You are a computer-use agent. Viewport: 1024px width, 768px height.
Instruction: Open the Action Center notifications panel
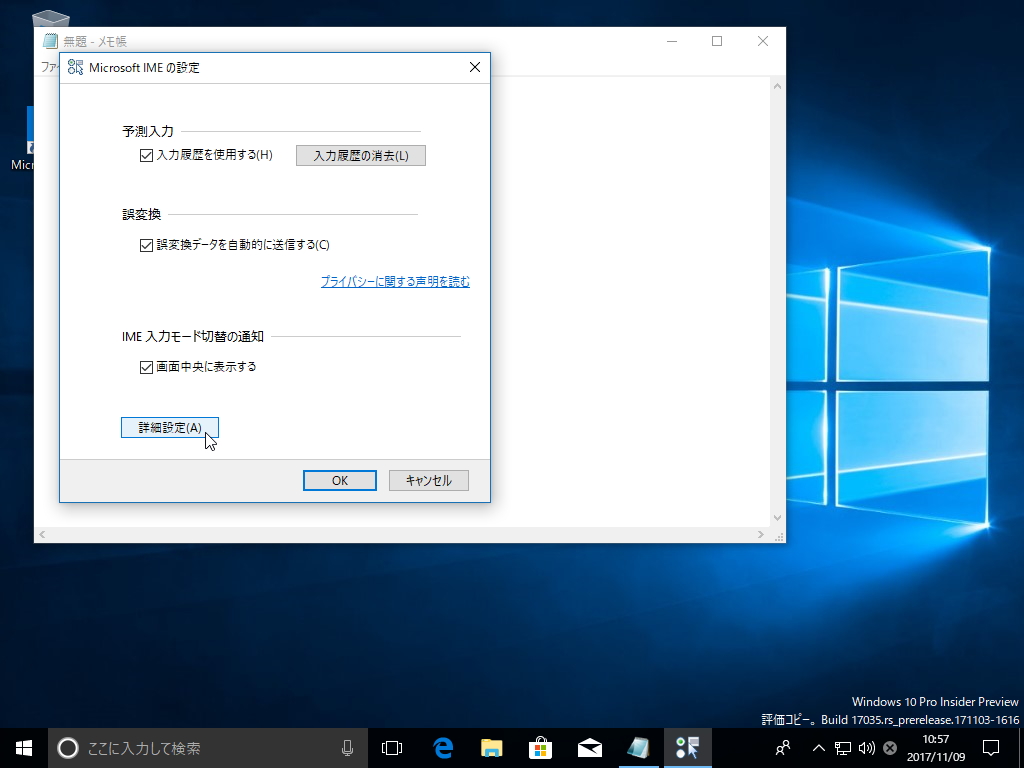tap(989, 747)
